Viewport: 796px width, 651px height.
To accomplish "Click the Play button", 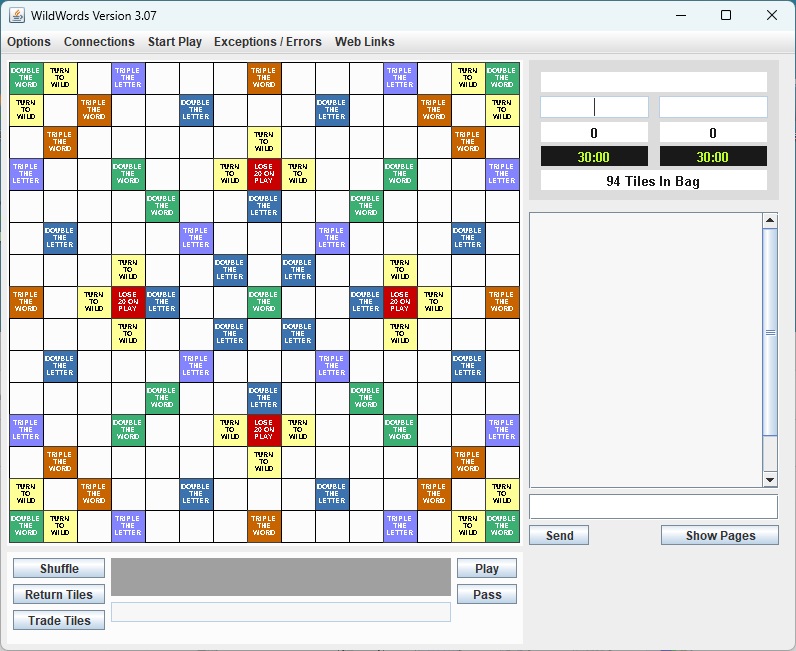I will [x=487, y=568].
